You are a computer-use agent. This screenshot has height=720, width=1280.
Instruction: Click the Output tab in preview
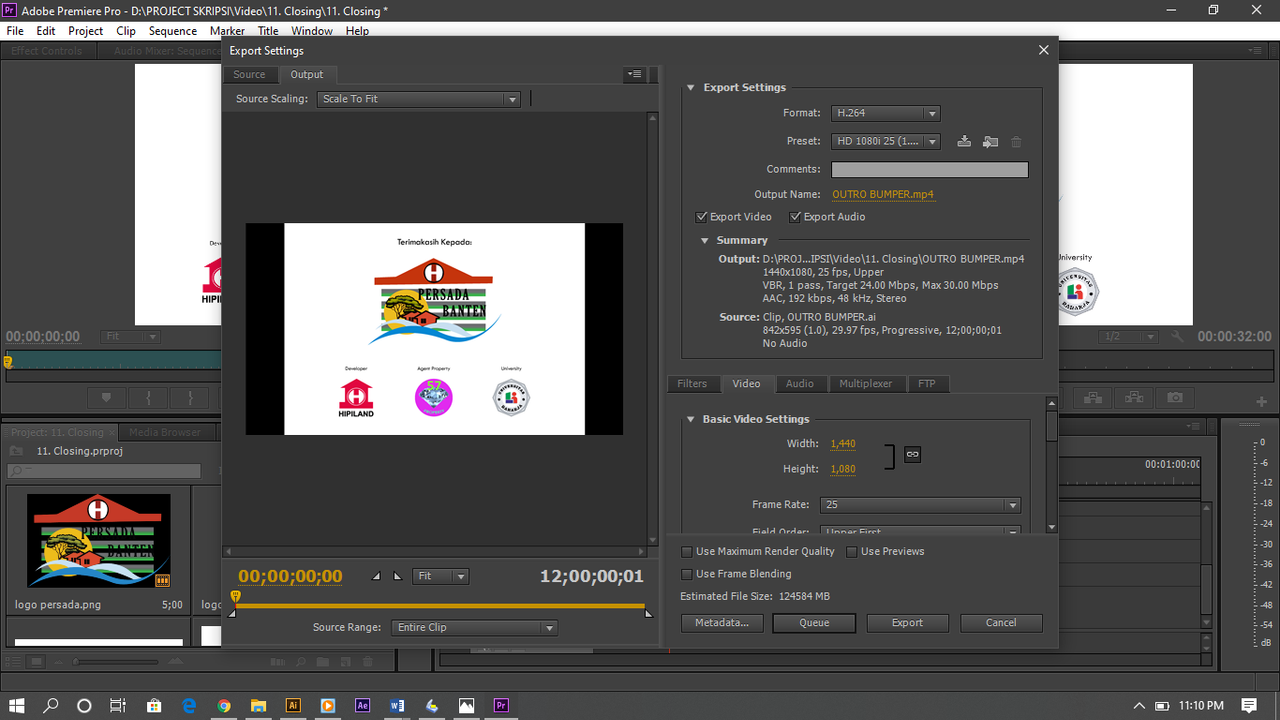(307, 75)
